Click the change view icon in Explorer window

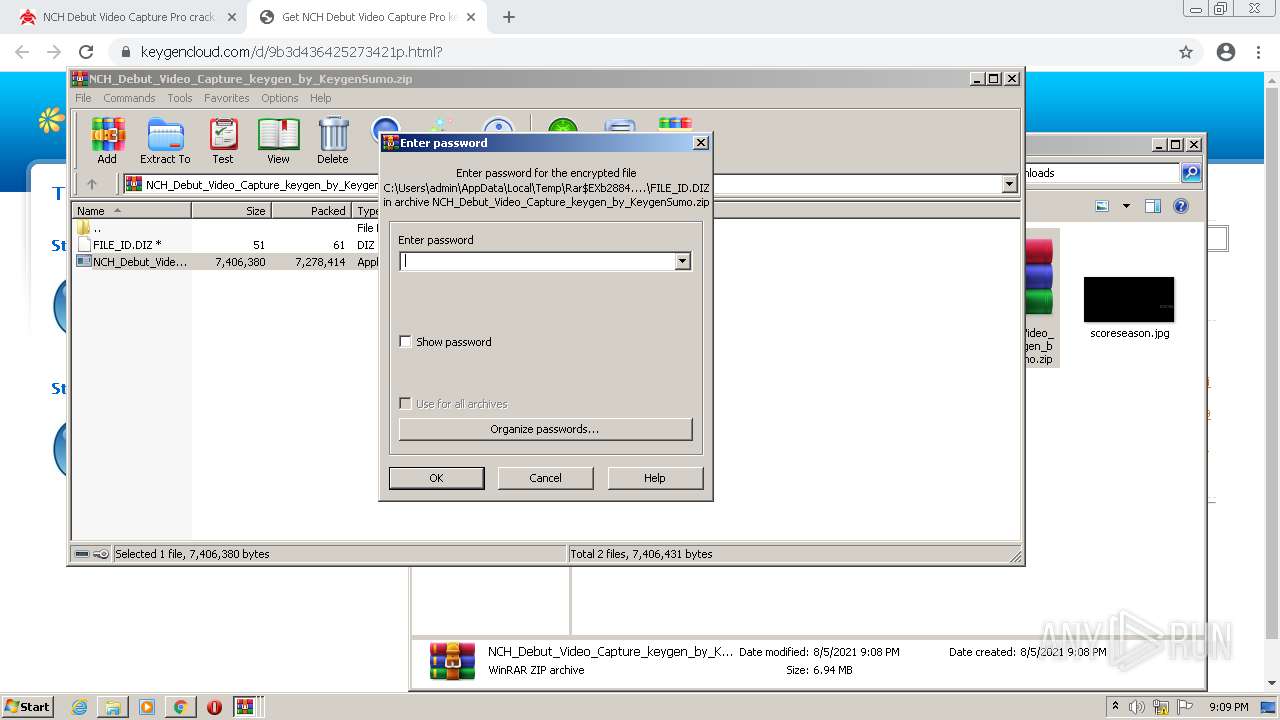[x=1102, y=206]
